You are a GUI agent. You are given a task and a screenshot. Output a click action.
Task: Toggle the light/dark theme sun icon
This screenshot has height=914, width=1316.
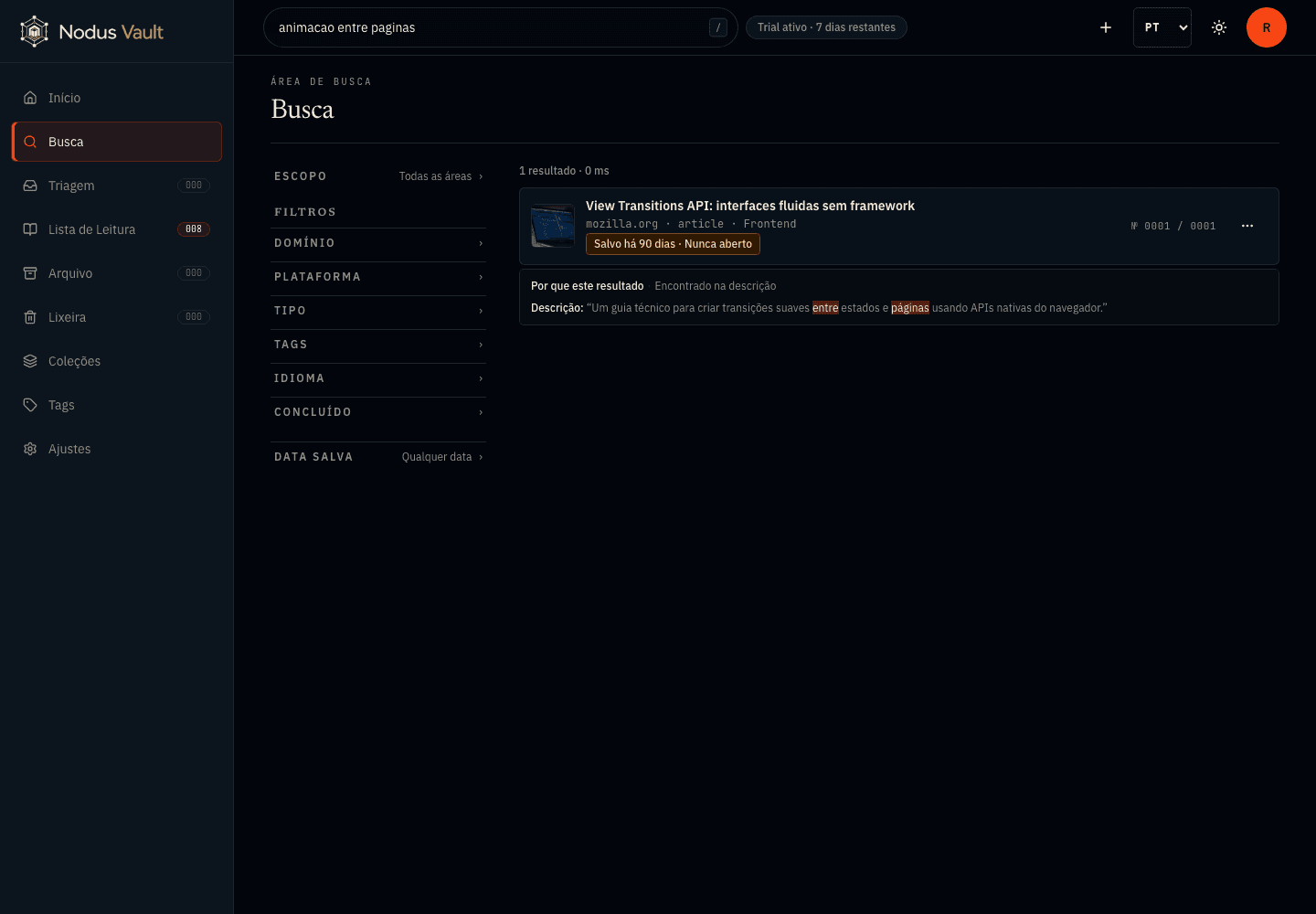[1219, 27]
